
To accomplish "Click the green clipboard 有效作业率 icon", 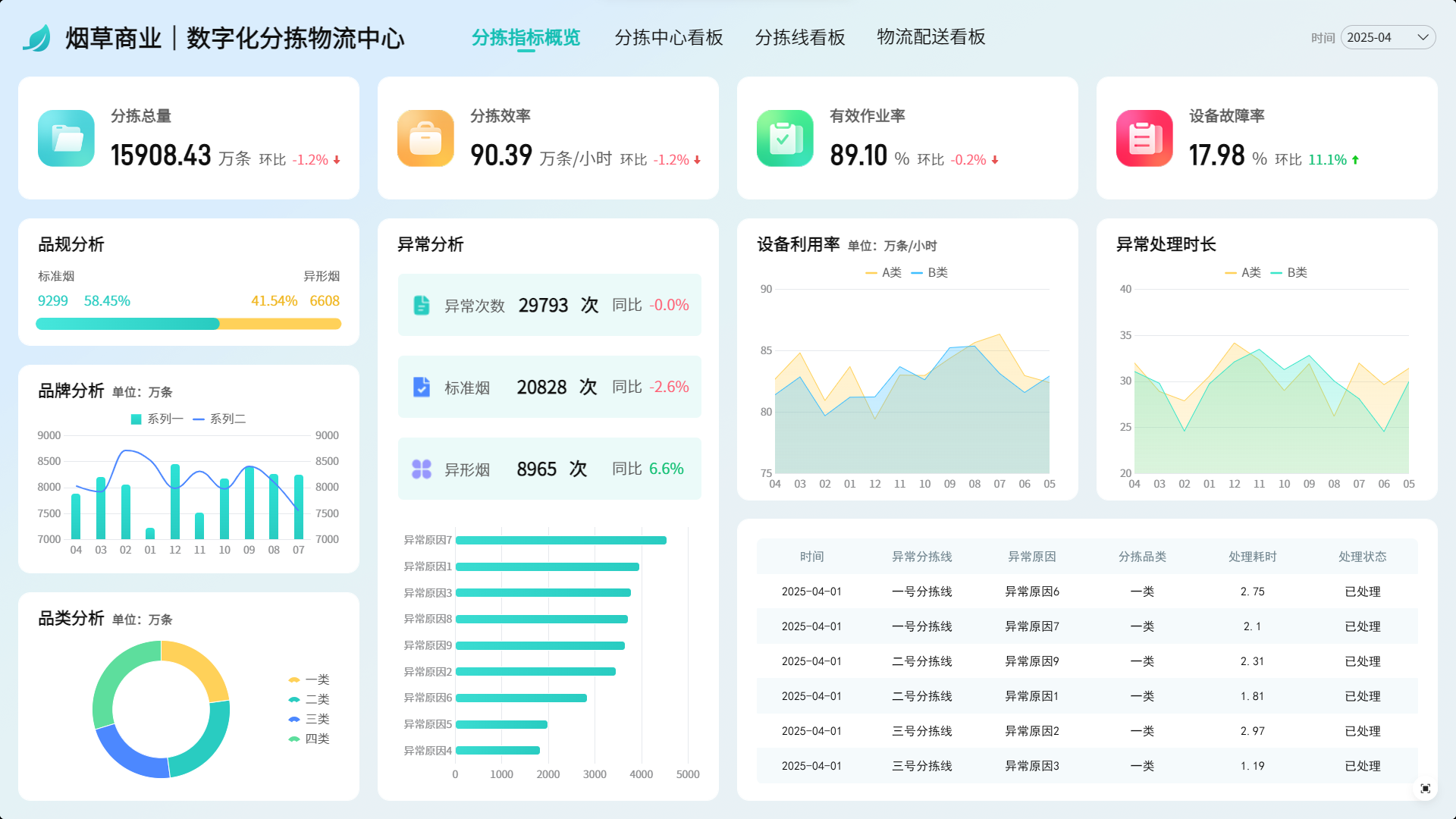I will tap(785, 138).
